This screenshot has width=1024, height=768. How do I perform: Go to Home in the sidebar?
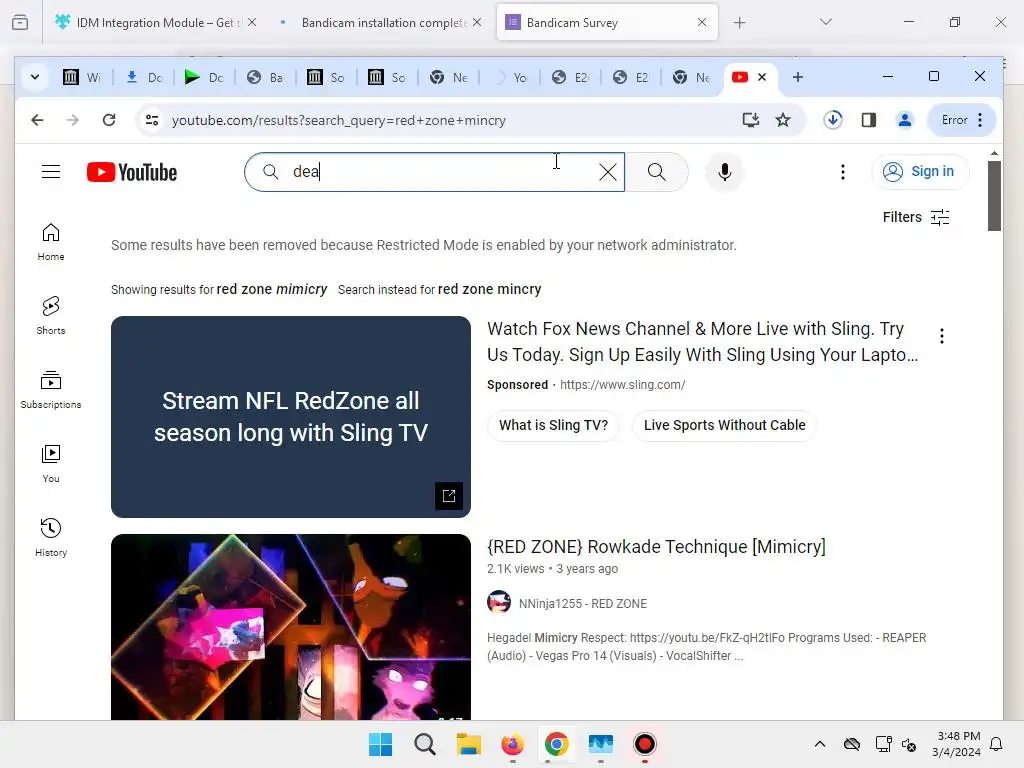[x=51, y=242]
